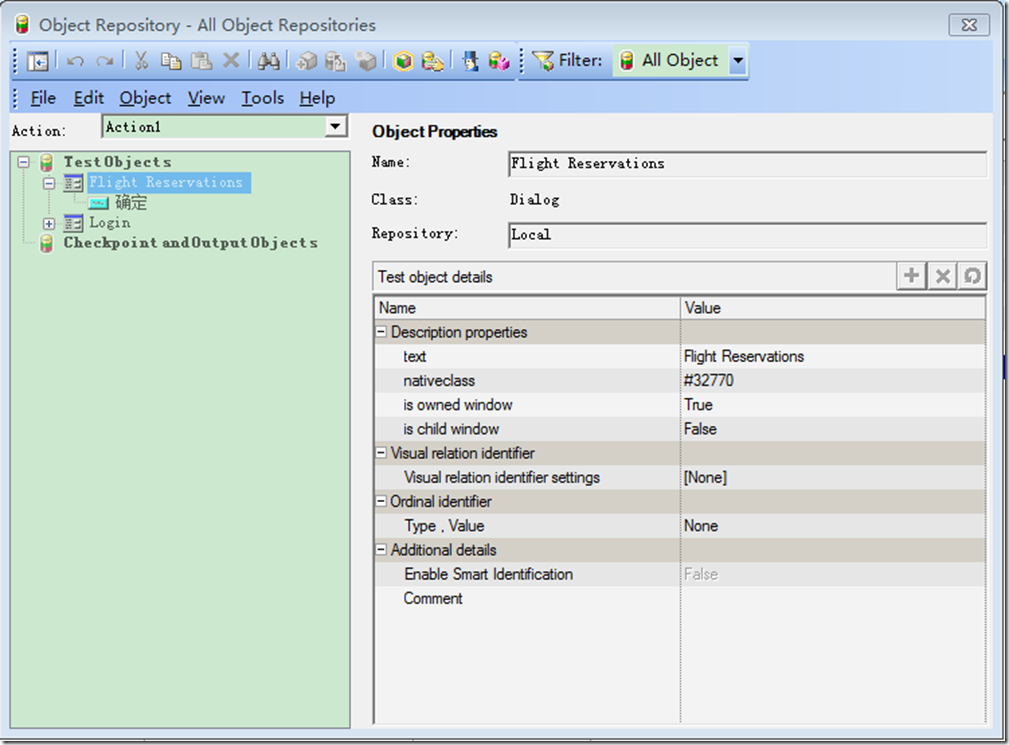Collapse the Flight Reservations tree node
Viewport: 1009px width, 745px height.
(49, 183)
